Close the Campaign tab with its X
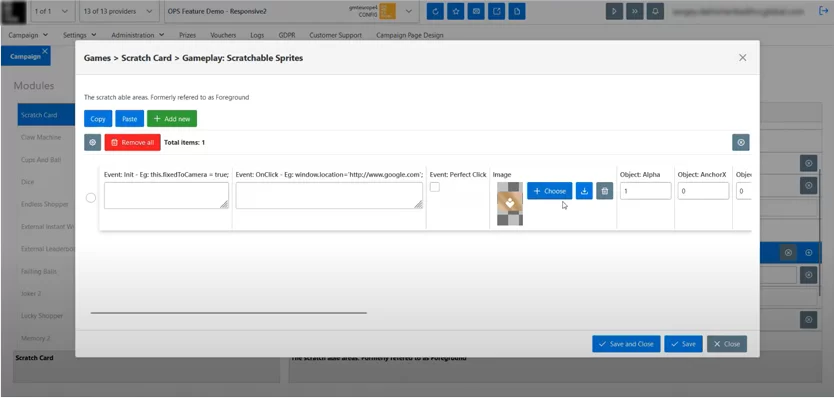This screenshot has width=834, height=398. (45, 51)
